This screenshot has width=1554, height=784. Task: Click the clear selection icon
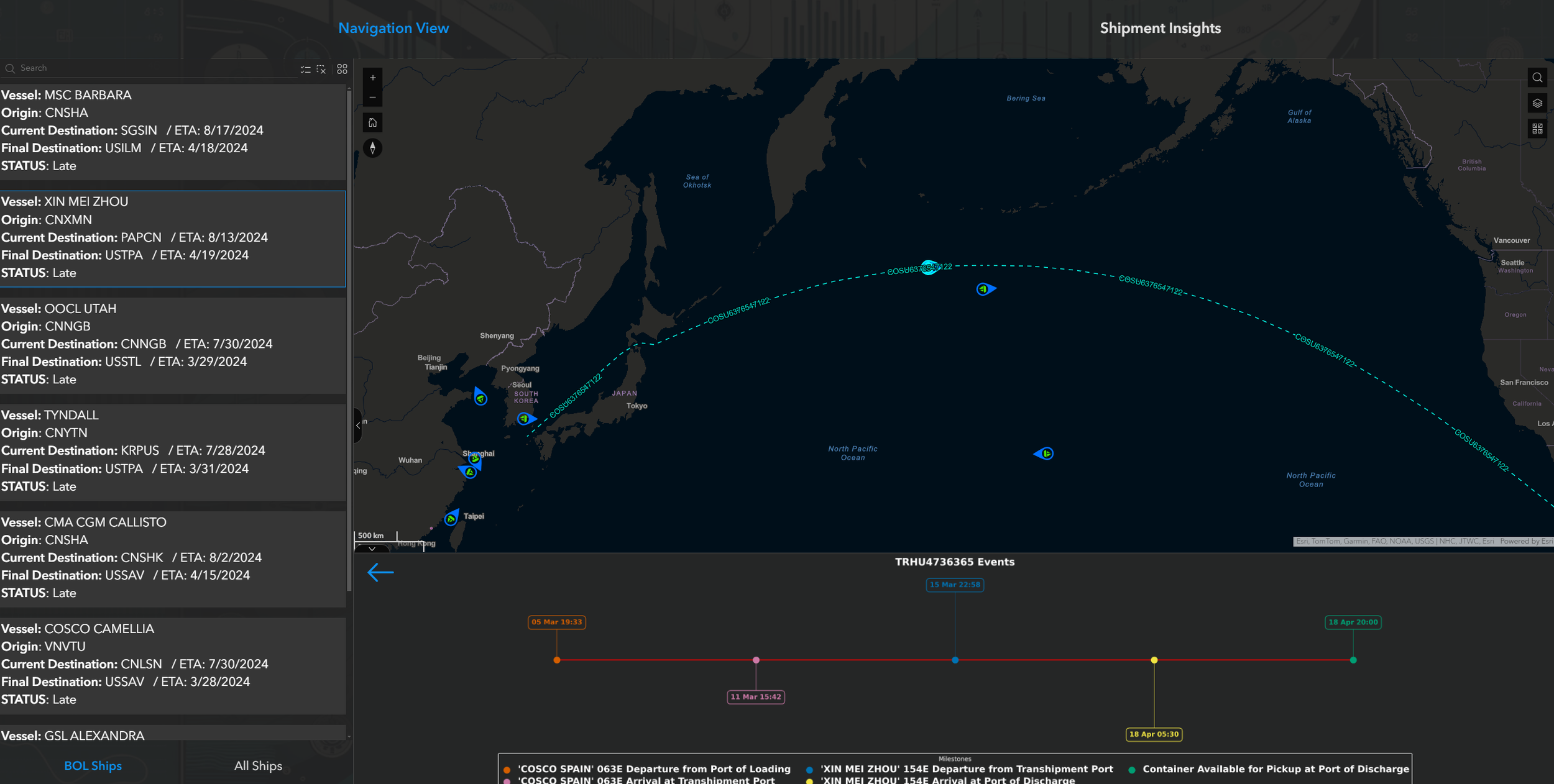coord(321,69)
